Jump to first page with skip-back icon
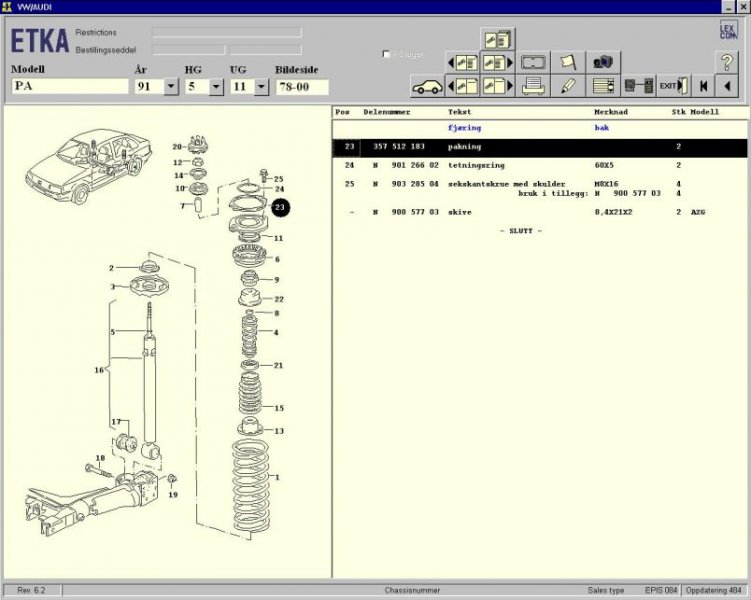 pyautogui.click(x=702, y=86)
